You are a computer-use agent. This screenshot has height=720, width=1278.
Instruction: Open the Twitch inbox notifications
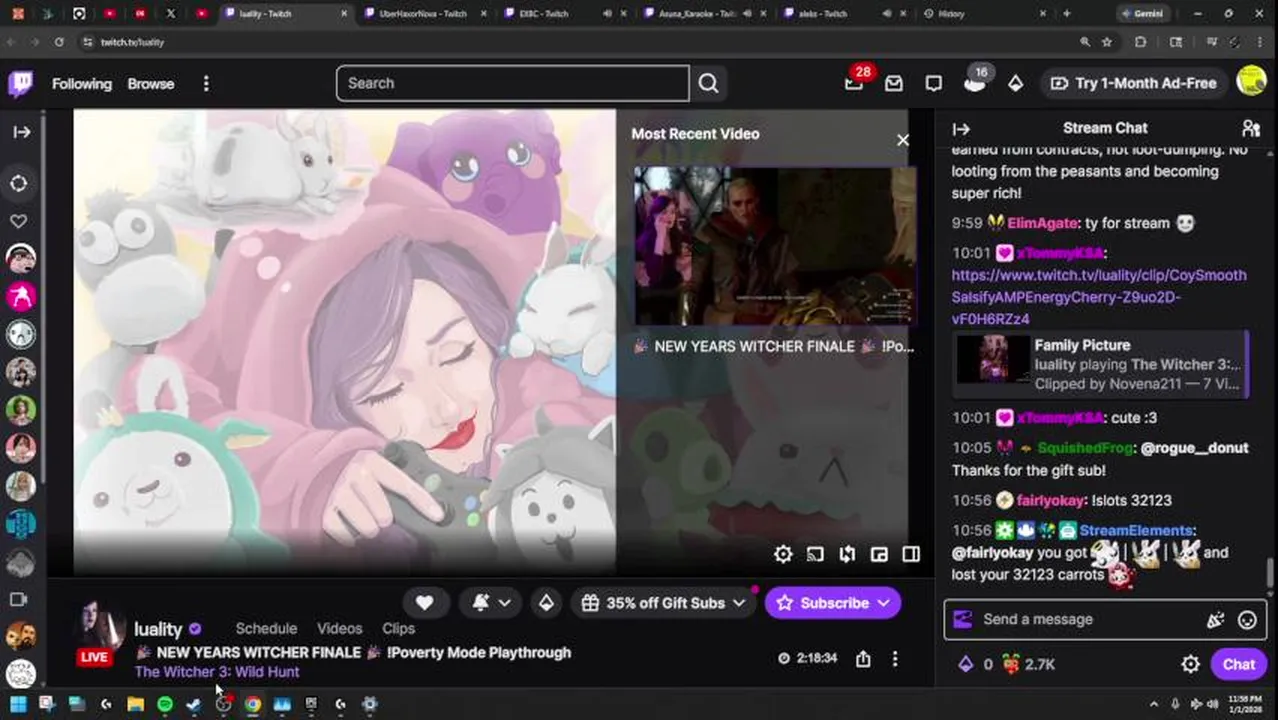point(894,84)
